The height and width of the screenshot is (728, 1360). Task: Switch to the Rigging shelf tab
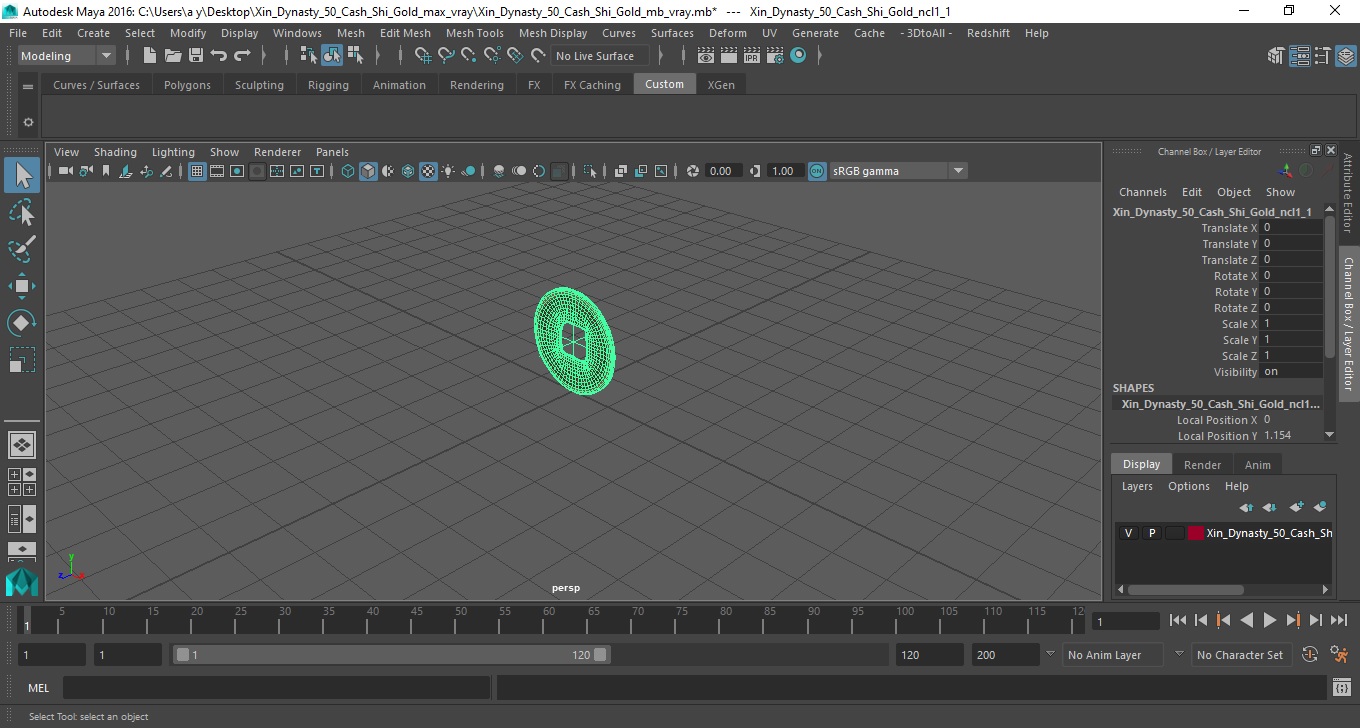pyautogui.click(x=328, y=85)
